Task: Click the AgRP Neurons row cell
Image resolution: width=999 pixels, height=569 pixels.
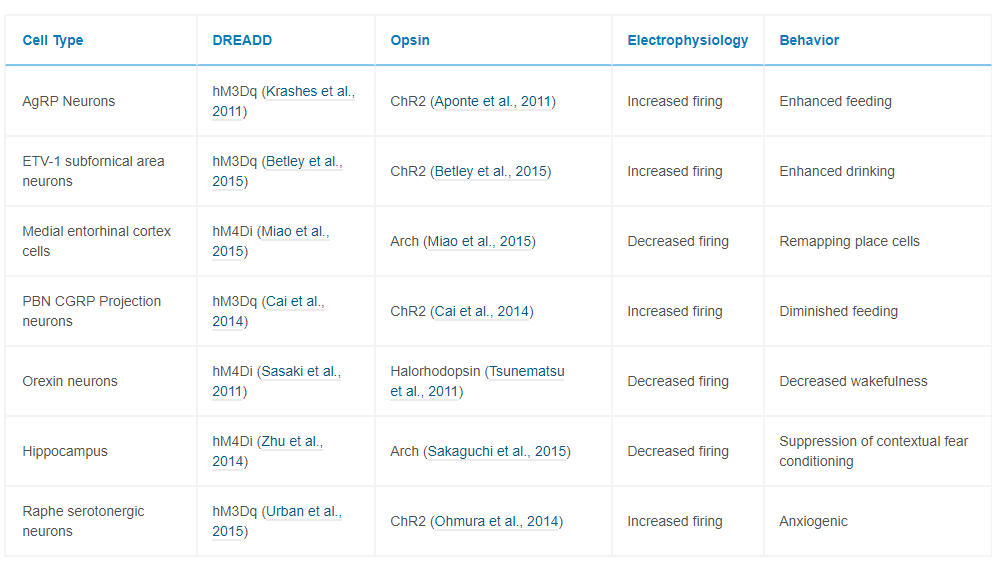Action: coord(69,101)
